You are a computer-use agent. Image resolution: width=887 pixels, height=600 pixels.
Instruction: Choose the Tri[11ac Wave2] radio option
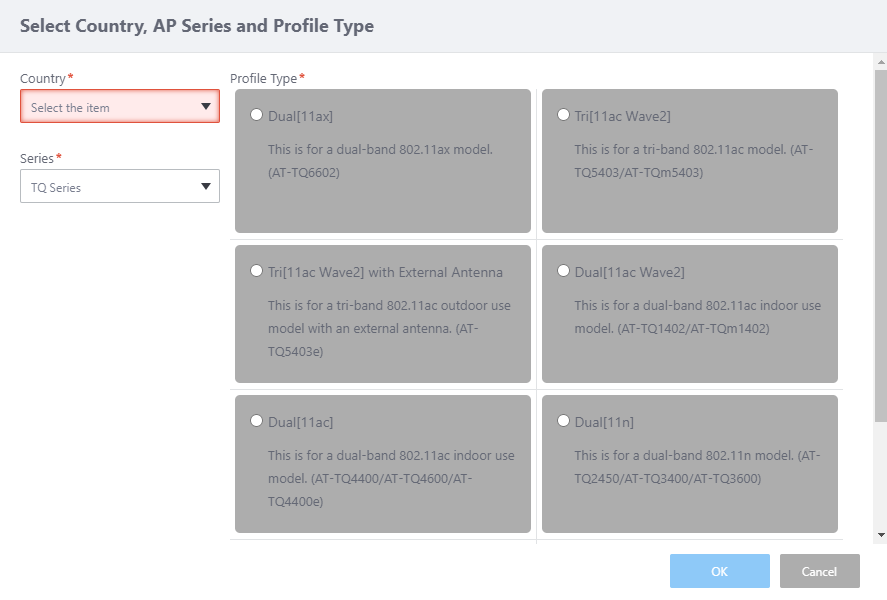coord(564,115)
